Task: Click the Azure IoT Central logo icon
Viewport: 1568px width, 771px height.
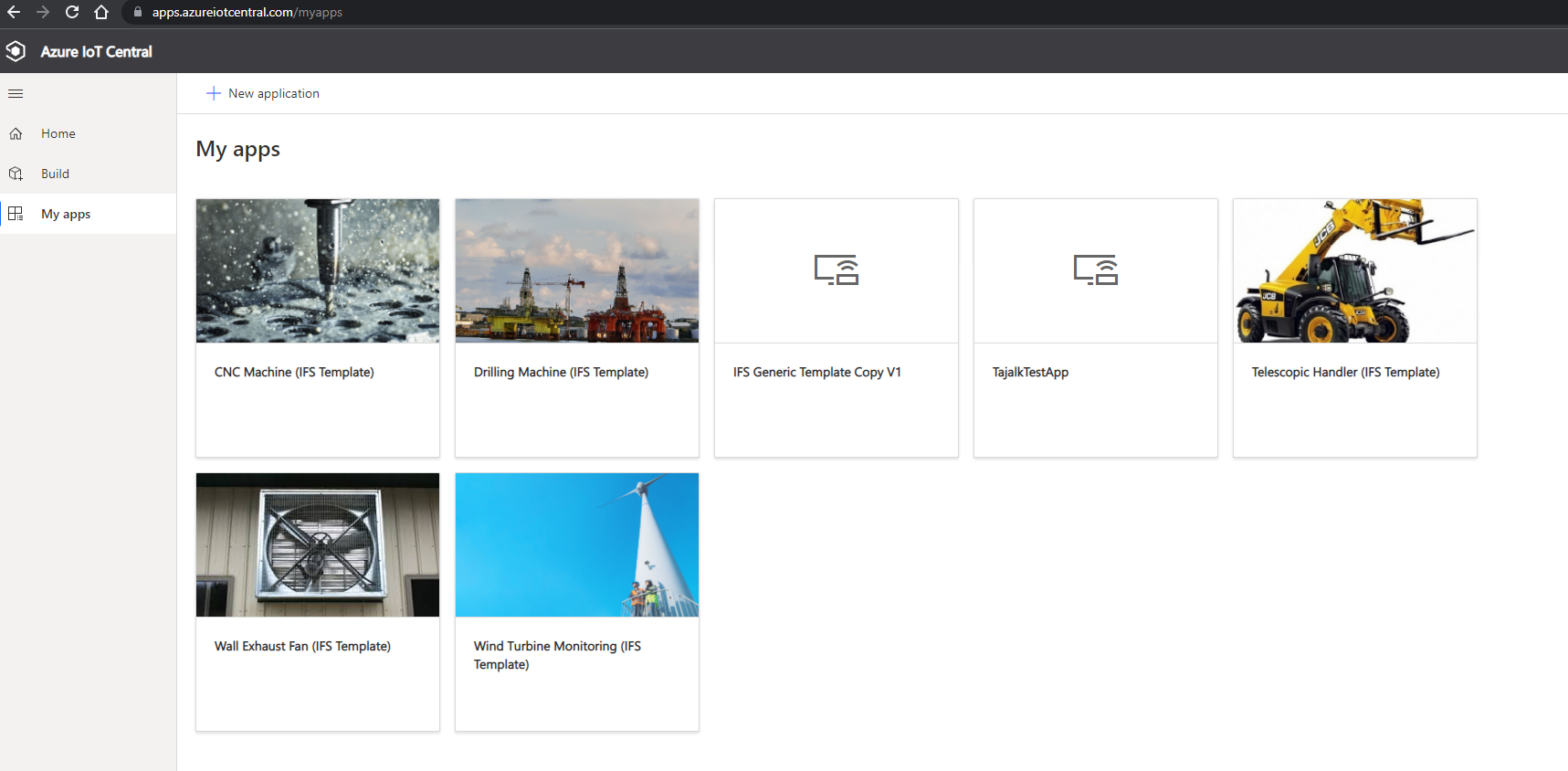Action: click(x=16, y=51)
